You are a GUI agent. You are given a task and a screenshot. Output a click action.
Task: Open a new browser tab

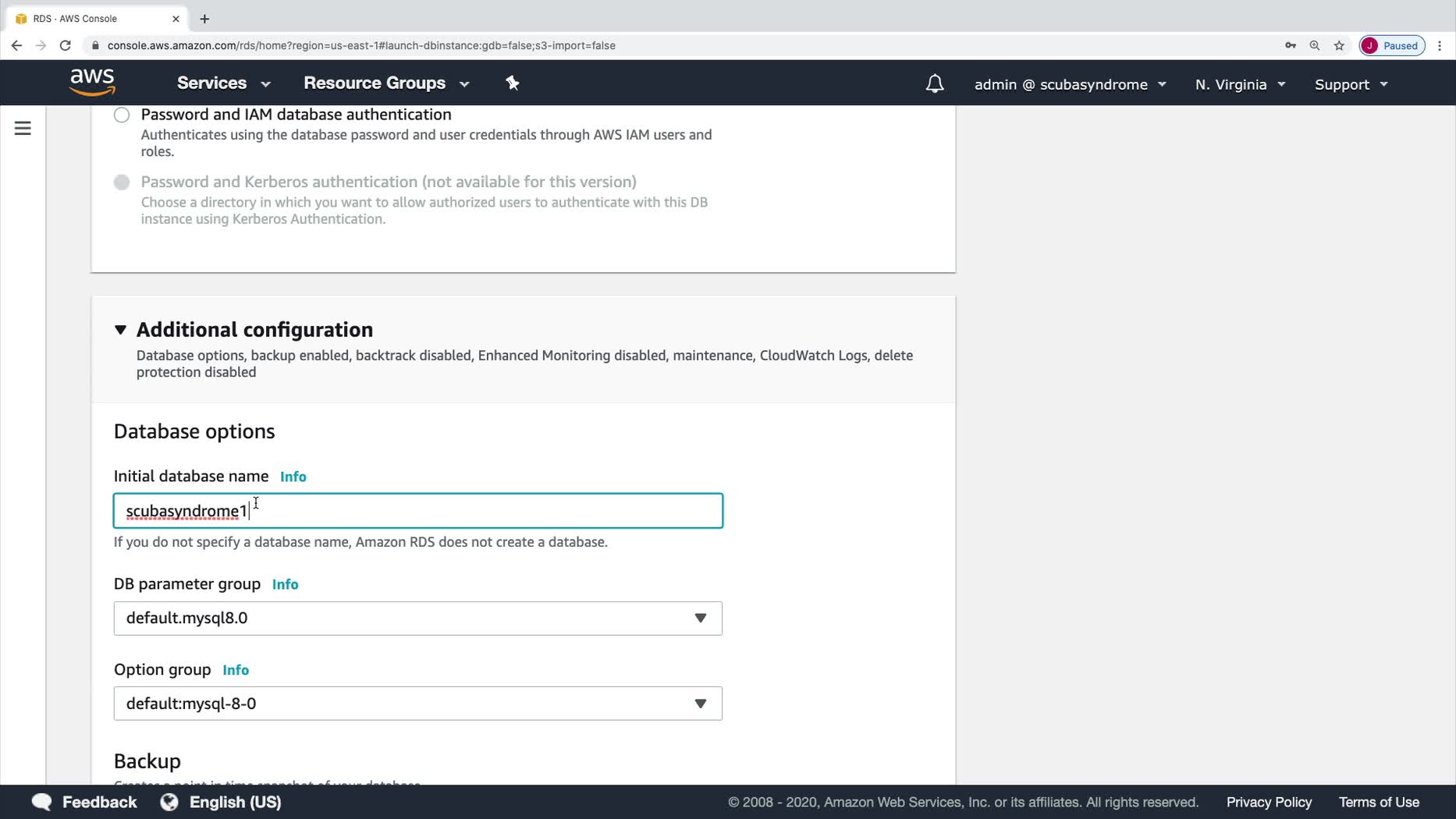click(x=204, y=19)
